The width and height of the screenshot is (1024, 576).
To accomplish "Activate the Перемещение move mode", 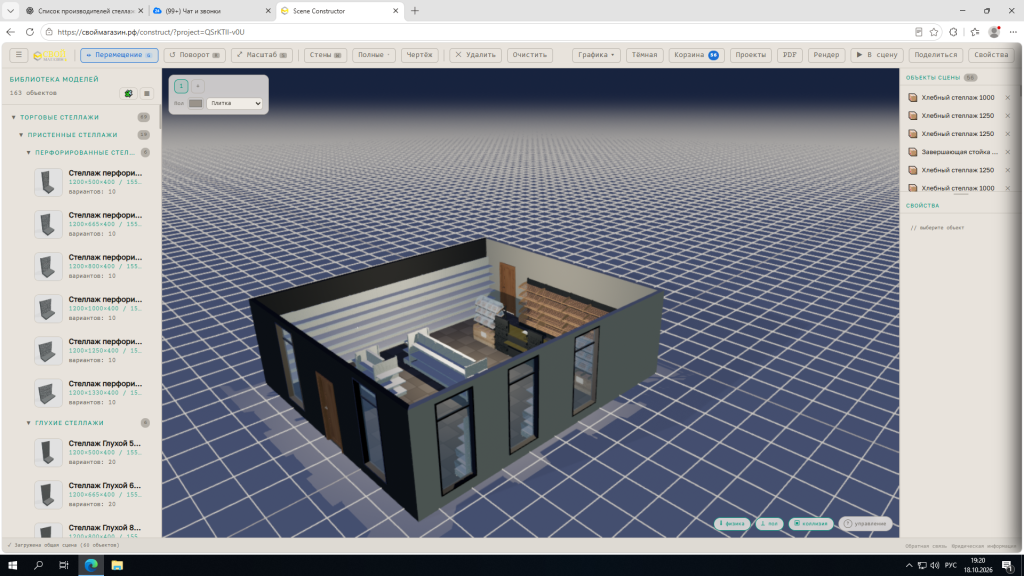I will click(x=119, y=55).
